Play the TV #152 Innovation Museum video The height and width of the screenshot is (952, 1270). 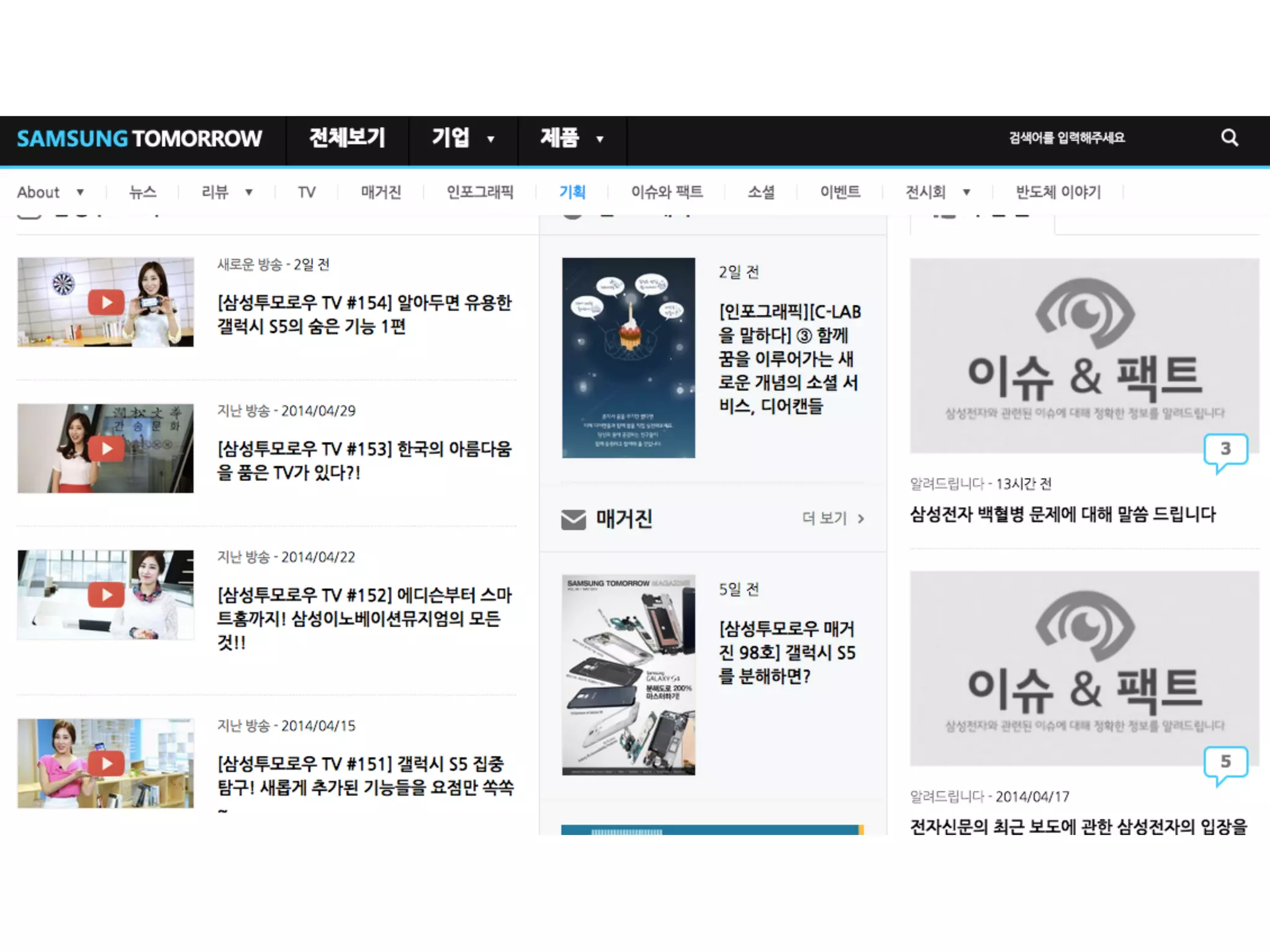point(106,595)
